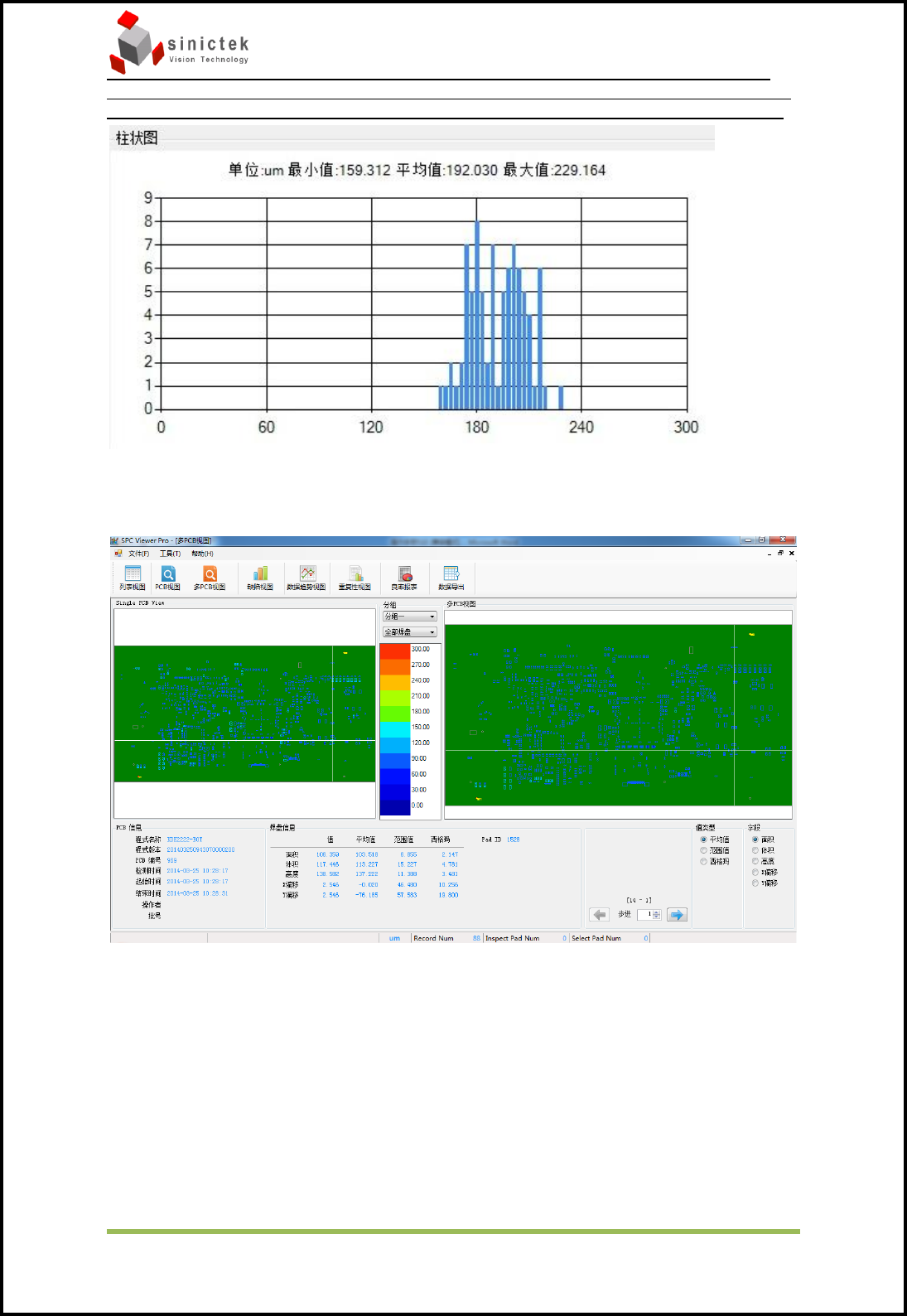Click the sinictek logo in header

[x=179, y=42]
